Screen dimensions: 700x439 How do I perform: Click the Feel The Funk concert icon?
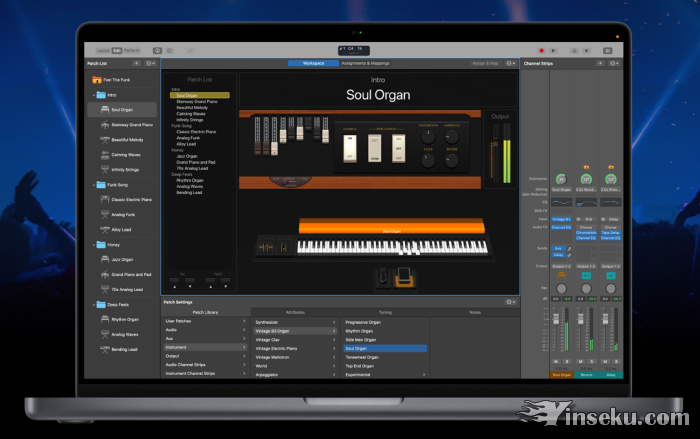pyautogui.click(x=96, y=80)
